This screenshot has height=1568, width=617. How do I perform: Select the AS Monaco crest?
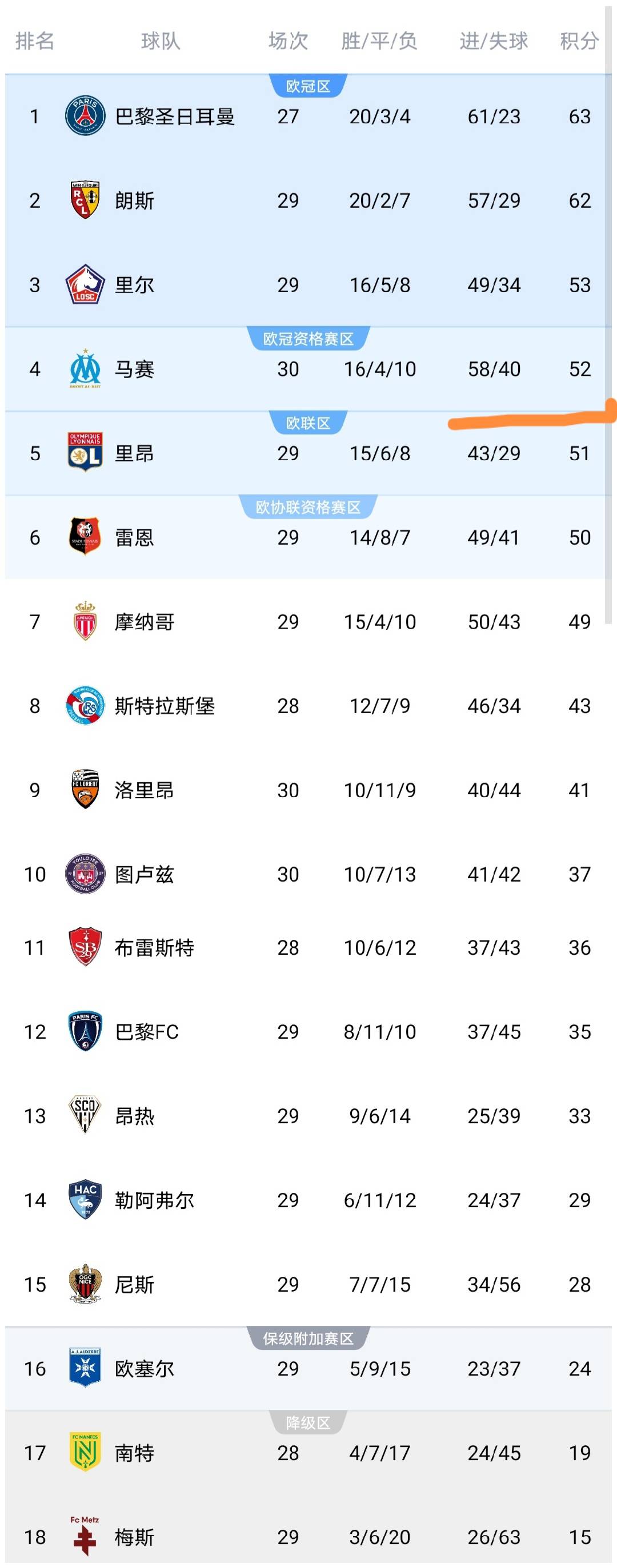coord(85,621)
